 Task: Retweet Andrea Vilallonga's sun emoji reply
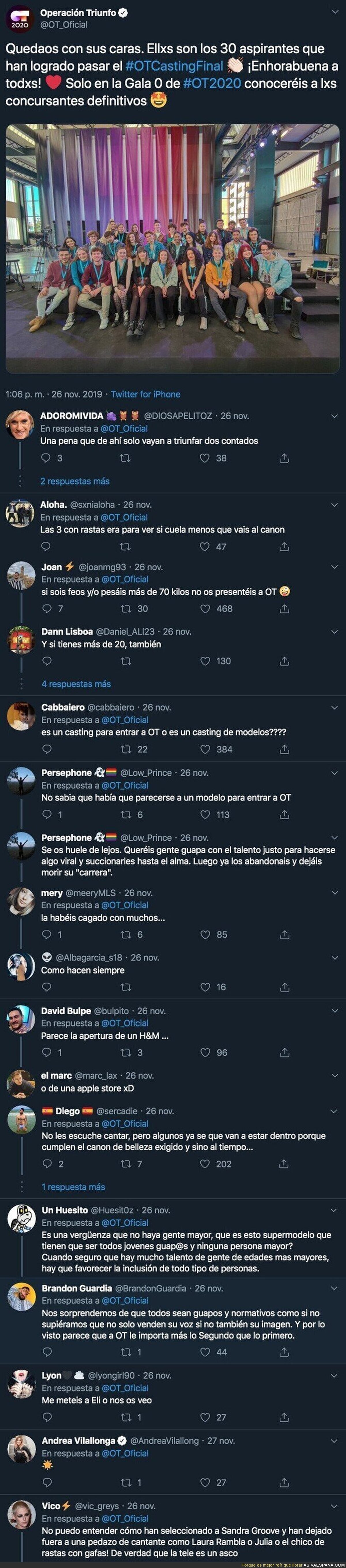pos(126,1482)
